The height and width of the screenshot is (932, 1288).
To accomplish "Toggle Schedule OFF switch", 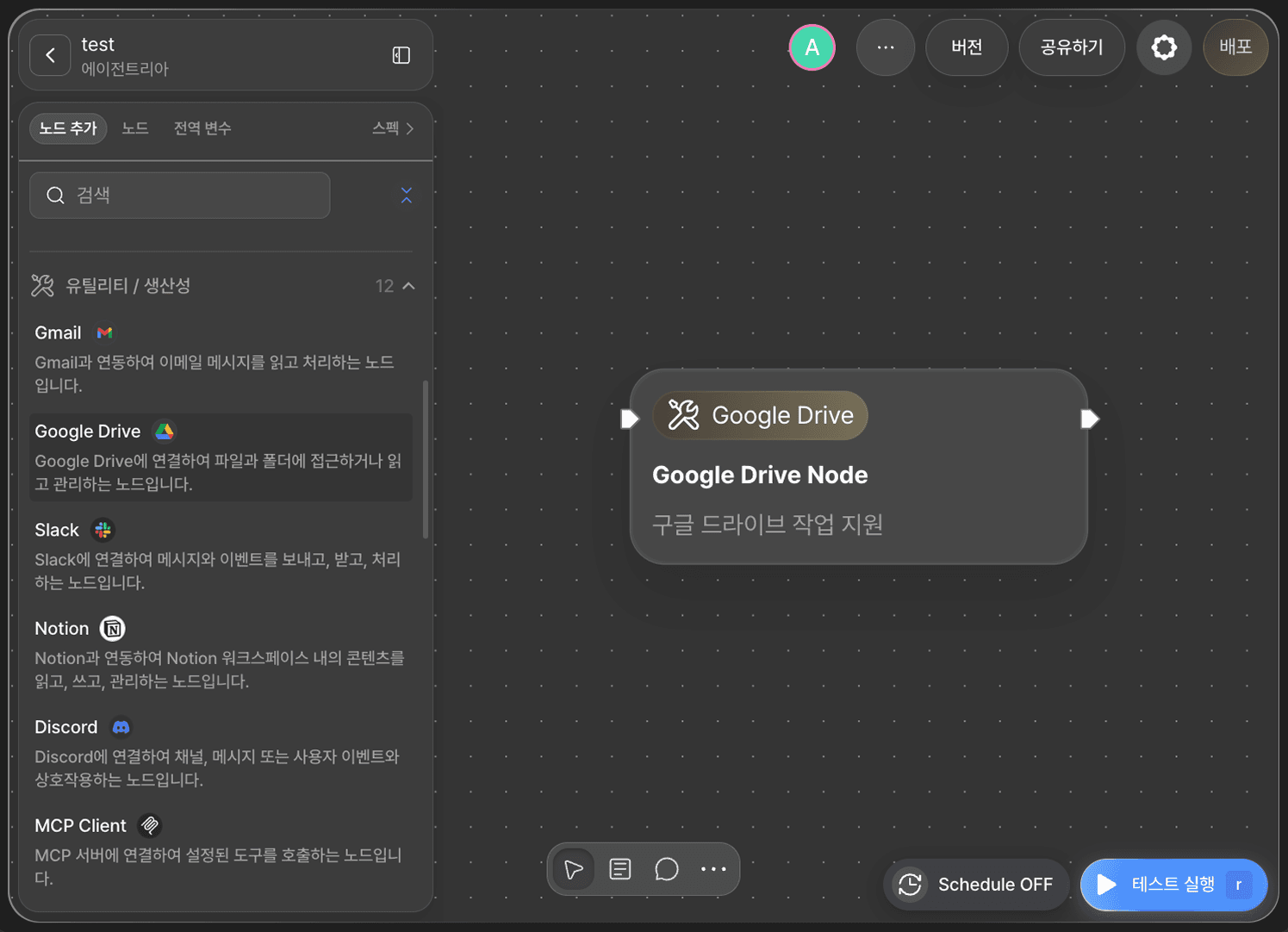I will 976,885.
